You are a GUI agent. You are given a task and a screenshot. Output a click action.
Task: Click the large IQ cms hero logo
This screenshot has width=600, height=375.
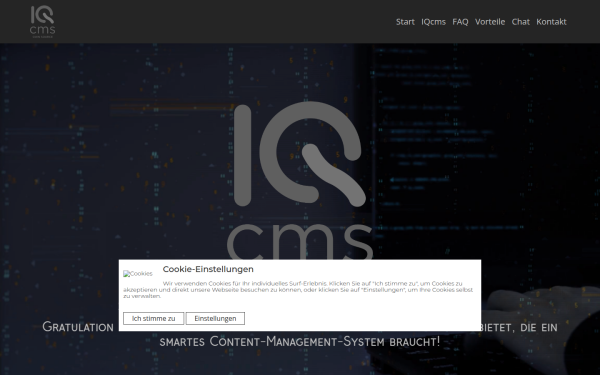[300, 180]
